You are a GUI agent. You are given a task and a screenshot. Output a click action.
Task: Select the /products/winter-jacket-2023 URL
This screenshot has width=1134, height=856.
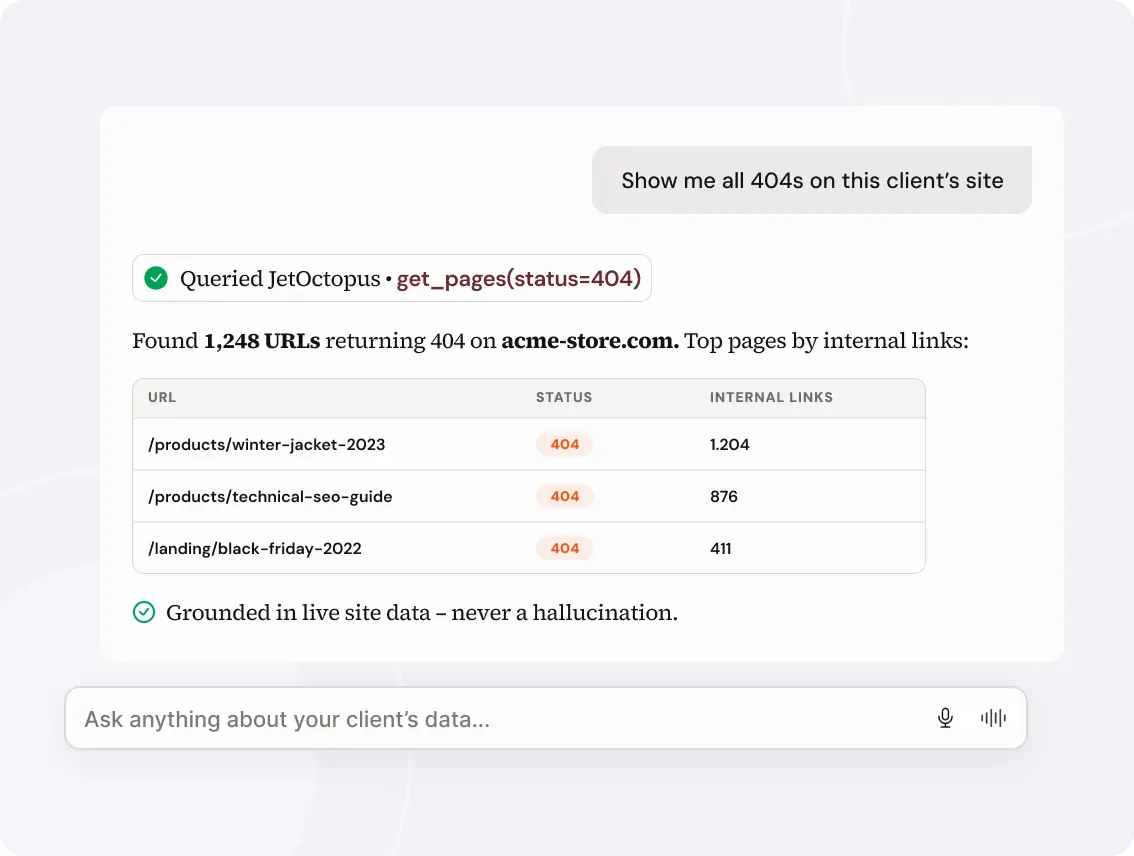pos(267,445)
